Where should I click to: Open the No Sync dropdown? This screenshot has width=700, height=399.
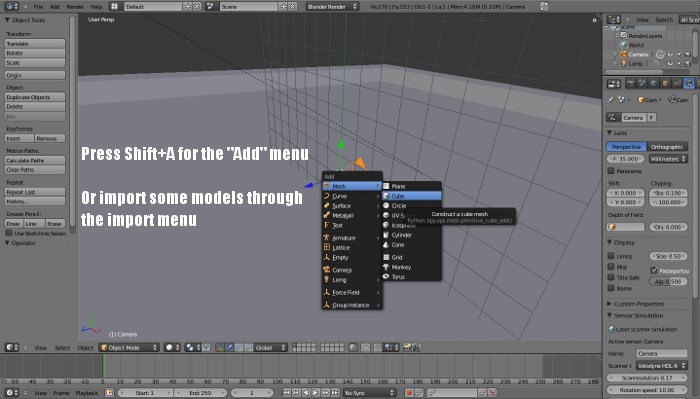point(369,393)
